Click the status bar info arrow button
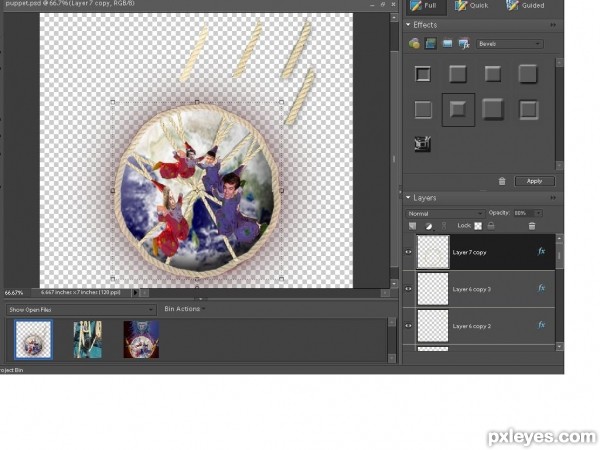Image resolution: width=600 pixels, height=450 pixels. tap(135, 293)
